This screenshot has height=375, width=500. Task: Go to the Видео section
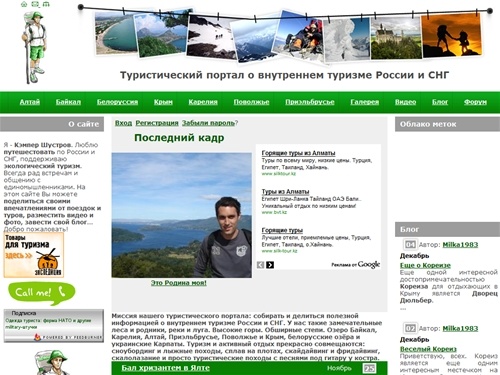tap(405, 102)
